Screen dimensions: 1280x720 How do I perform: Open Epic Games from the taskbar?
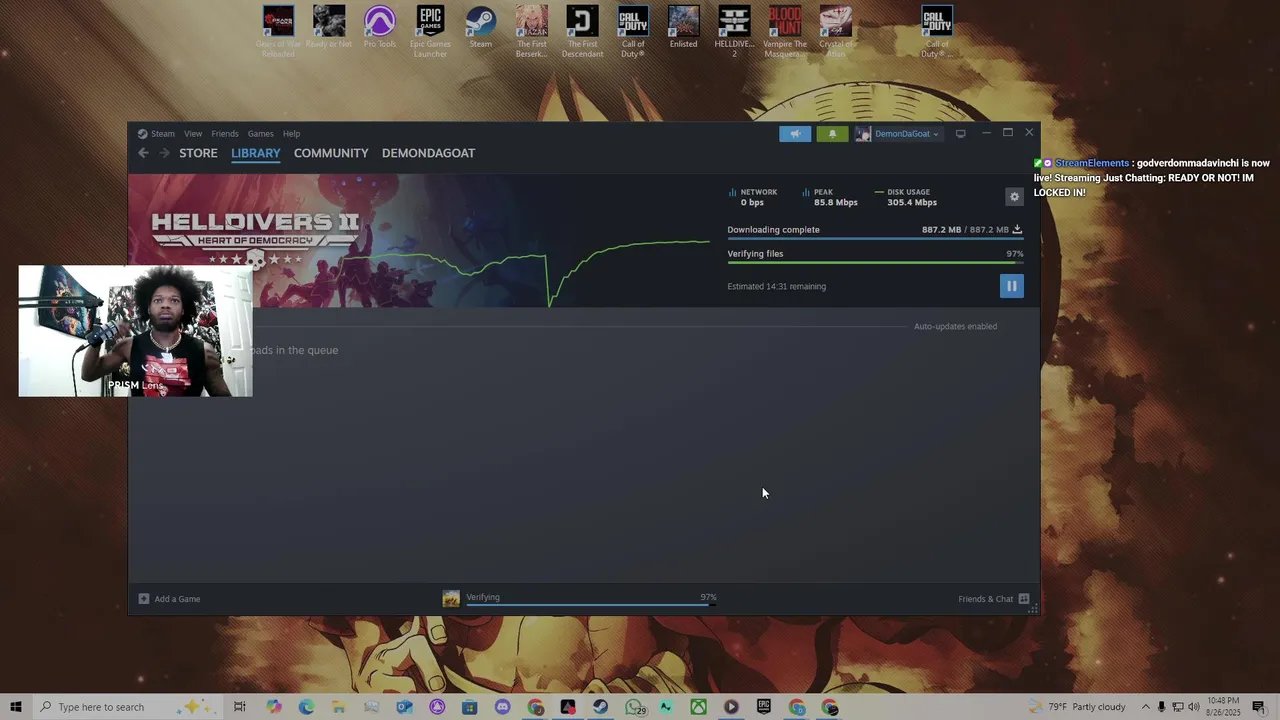[764, 707]
